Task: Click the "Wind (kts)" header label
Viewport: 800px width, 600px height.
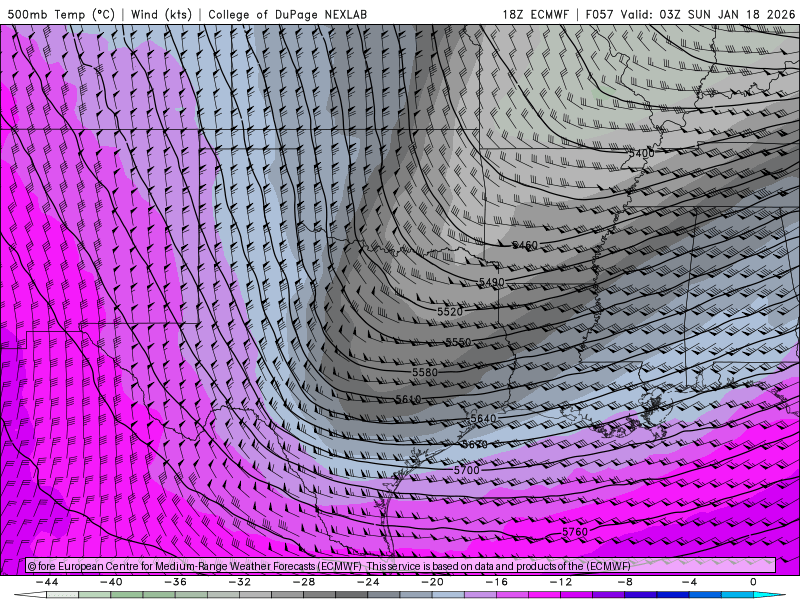Action: pos(161,14)
